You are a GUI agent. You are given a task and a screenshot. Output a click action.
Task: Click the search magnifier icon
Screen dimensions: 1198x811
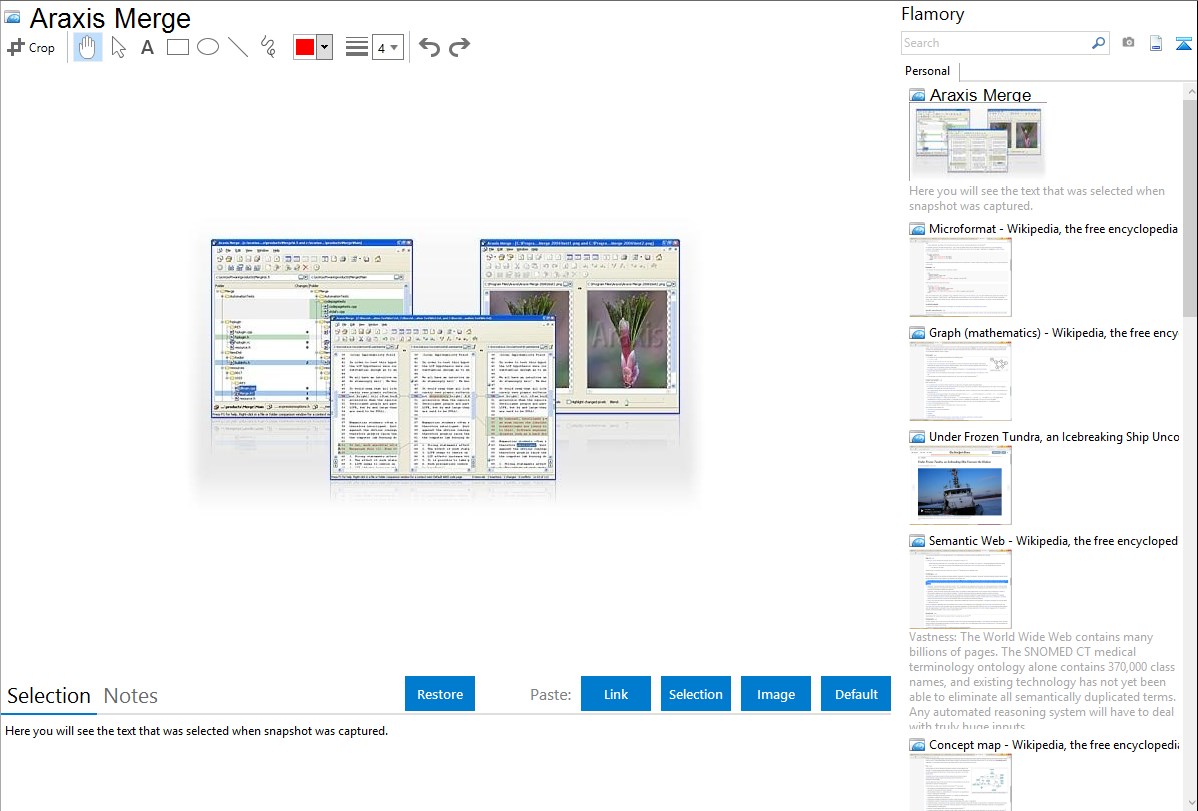[x=1099, y=43]
